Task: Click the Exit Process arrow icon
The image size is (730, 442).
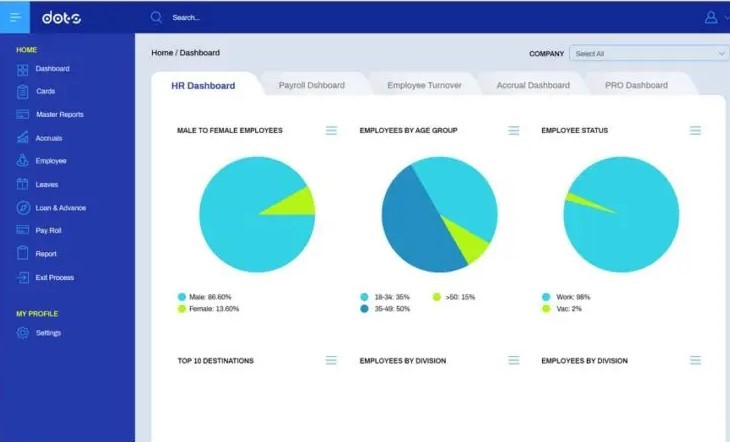Action: [22, 277]
